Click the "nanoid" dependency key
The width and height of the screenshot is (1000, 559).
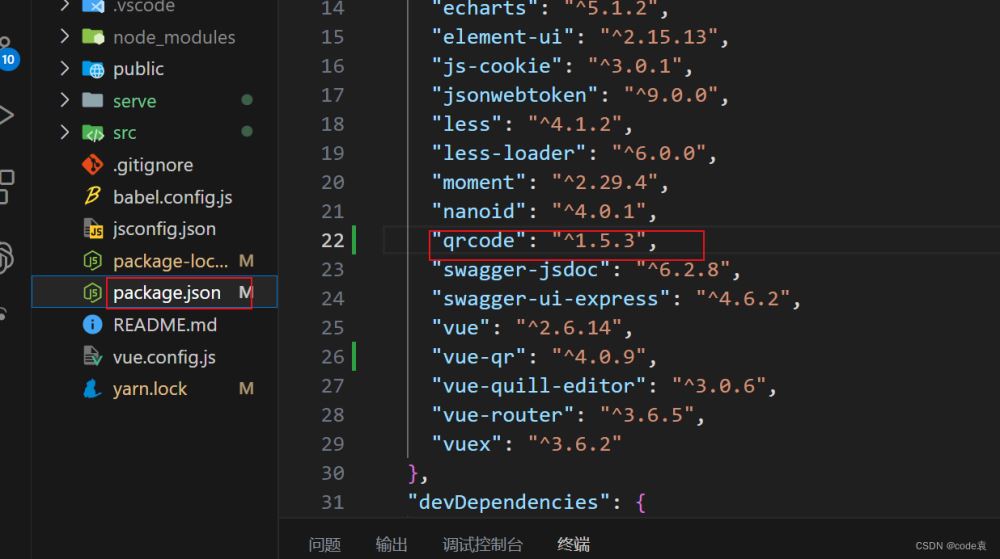479,211
